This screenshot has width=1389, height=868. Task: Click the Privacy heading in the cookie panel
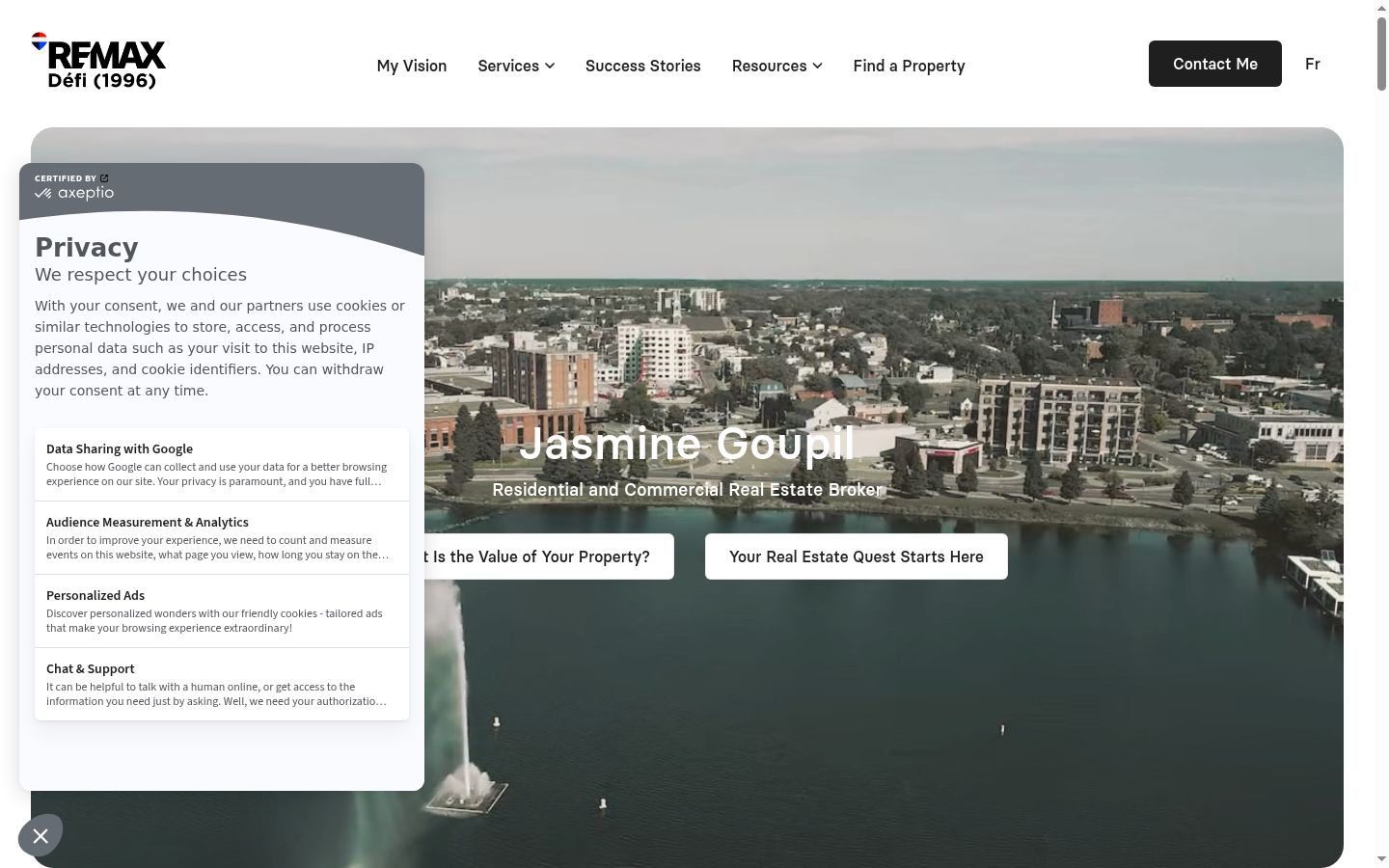(x=87, y=248)
